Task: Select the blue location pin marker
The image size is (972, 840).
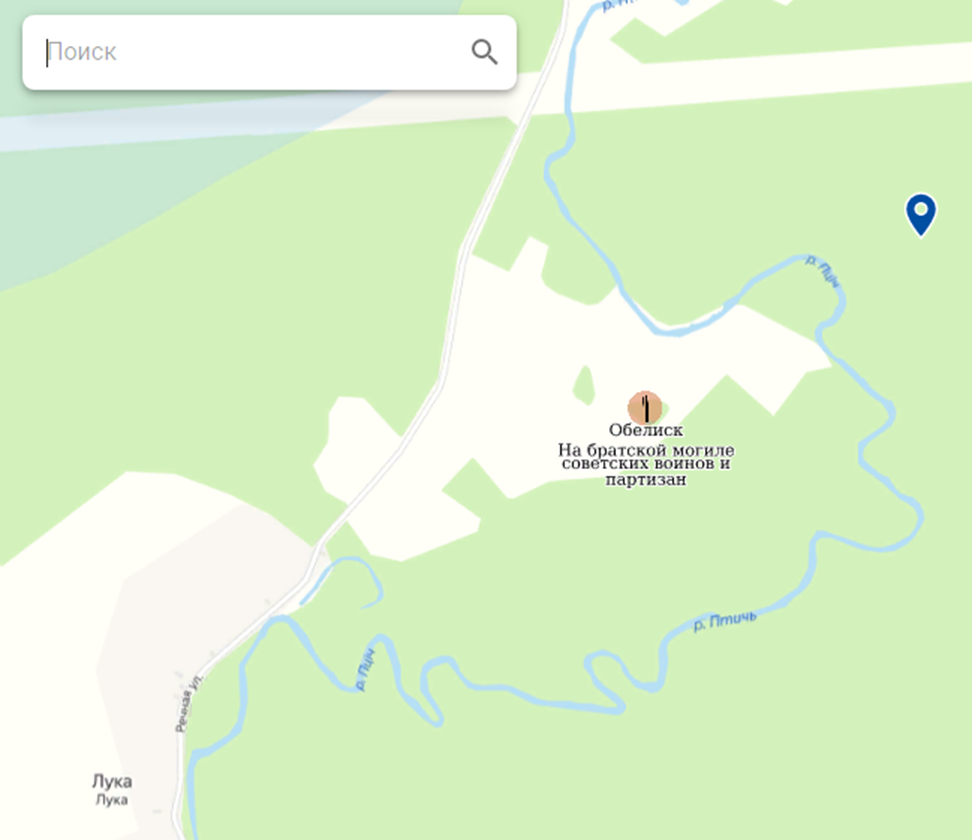Action: click(x=921, y=215)
